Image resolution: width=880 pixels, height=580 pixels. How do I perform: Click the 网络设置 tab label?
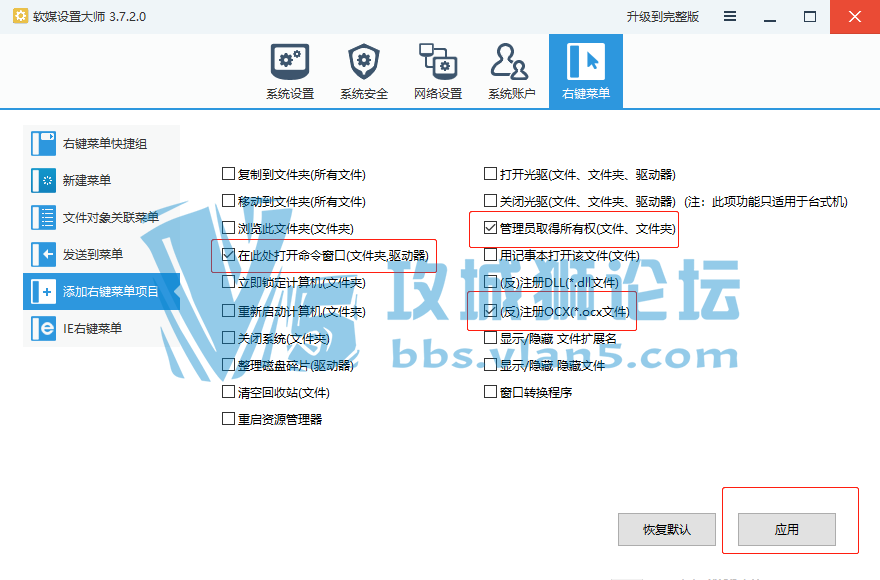coord(438,94)
